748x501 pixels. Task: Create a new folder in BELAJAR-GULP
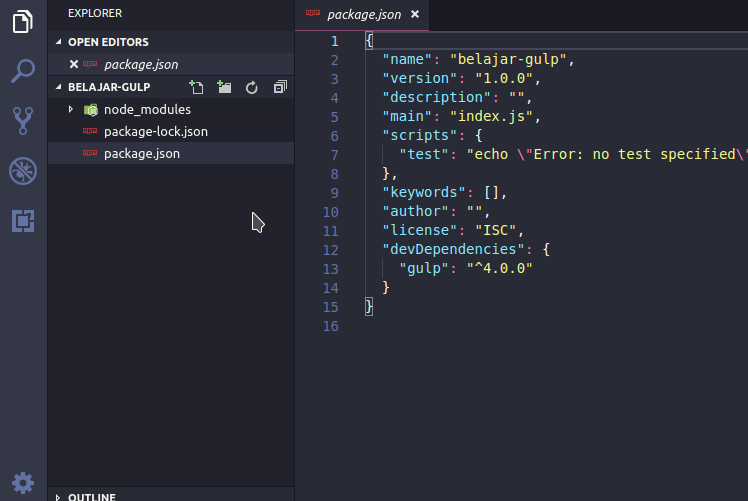point(224,87)
